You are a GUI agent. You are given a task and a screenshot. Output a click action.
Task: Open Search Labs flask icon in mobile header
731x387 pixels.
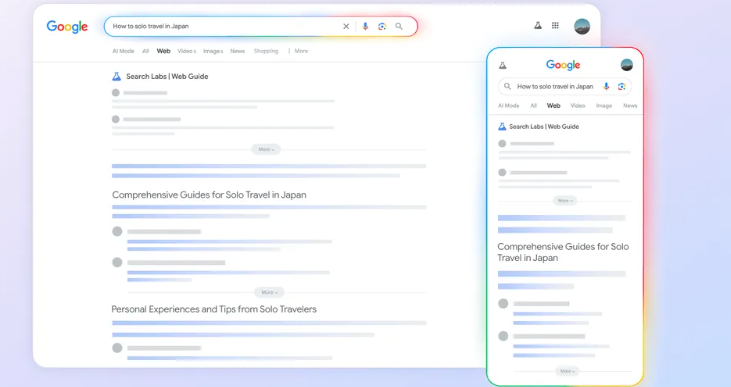pyautogui.click(x=503, y=65)
